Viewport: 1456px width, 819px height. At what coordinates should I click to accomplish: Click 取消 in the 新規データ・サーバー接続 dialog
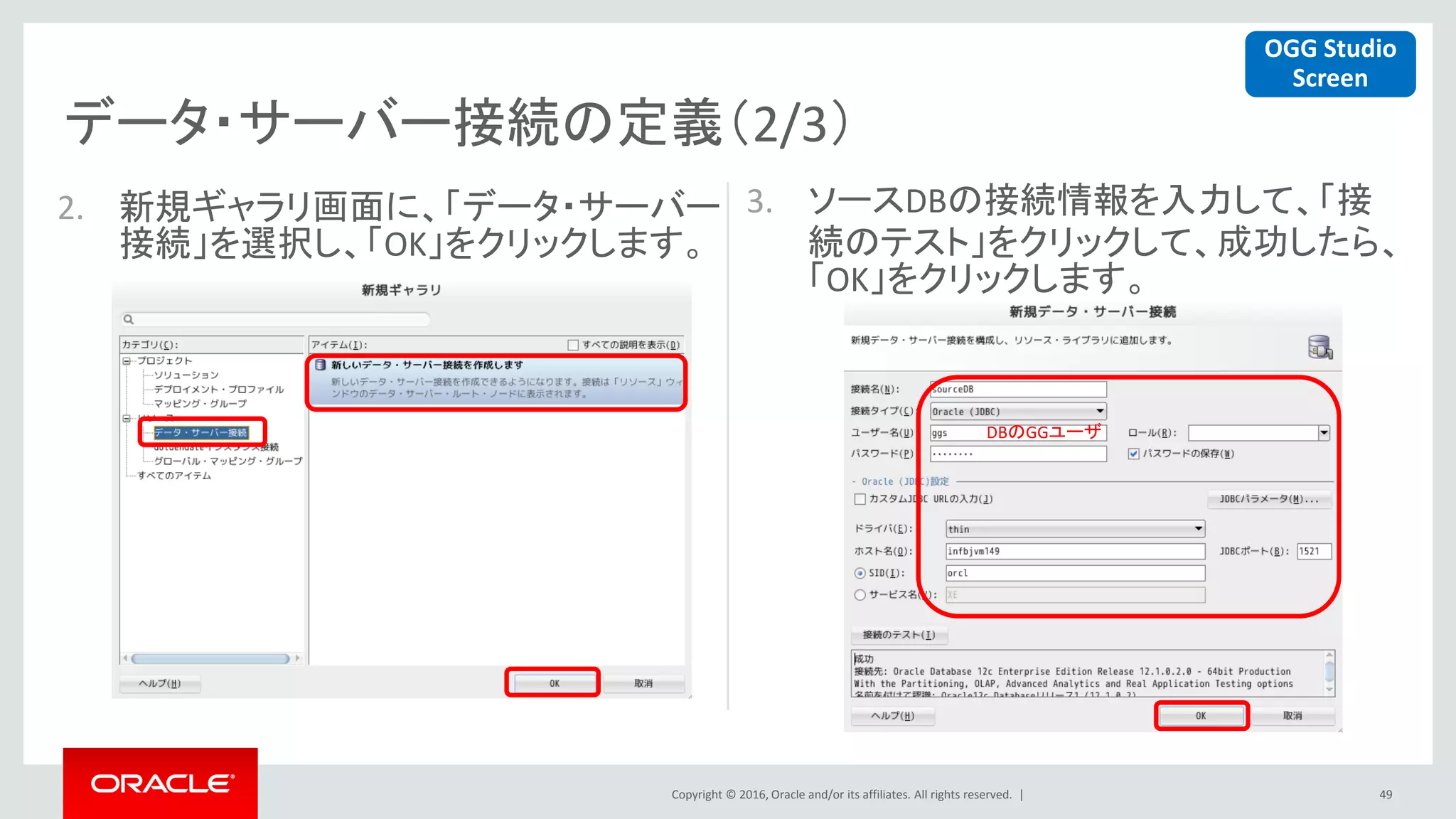[x=1292, y=716]
